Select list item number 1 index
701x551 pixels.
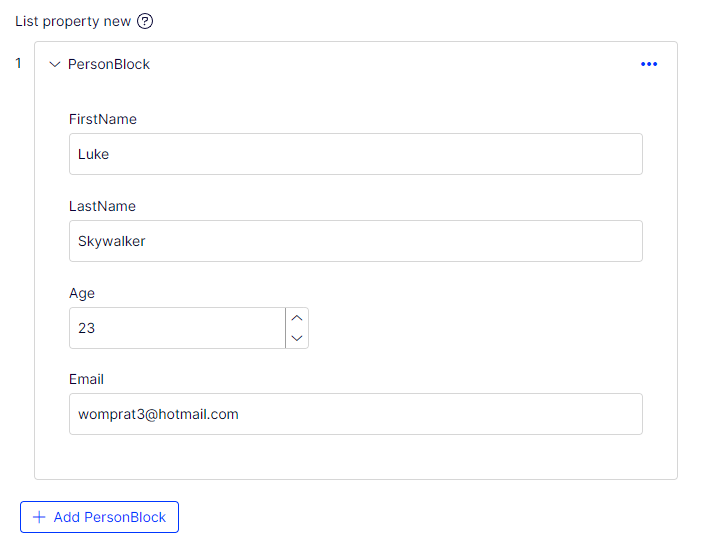click(x=18, y=63)
